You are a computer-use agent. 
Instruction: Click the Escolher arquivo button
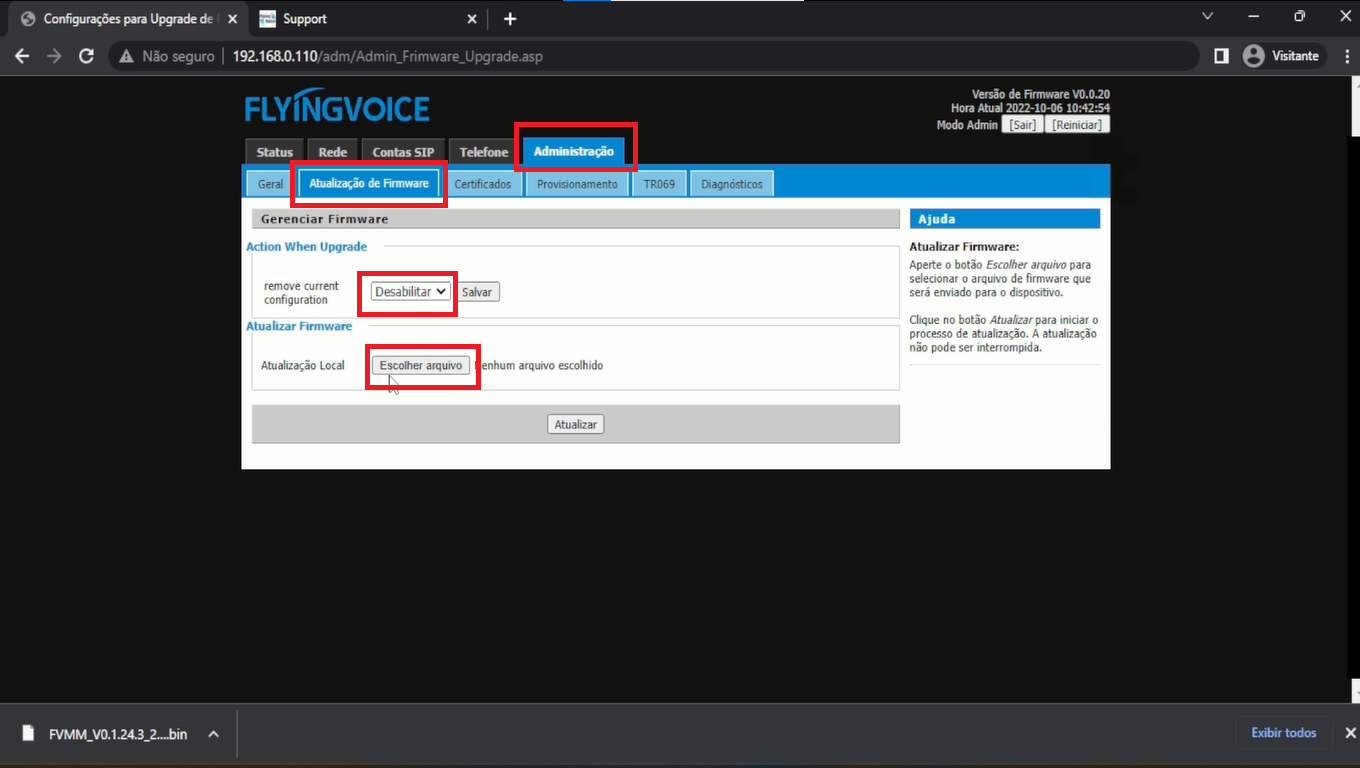coord(421,366)
